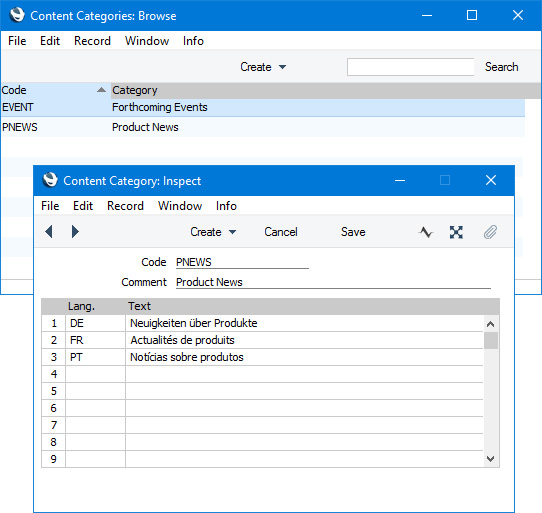Click the Cancel button
Image resolution: width=542 pixels, height=513 pixels.
coord(281,232)
